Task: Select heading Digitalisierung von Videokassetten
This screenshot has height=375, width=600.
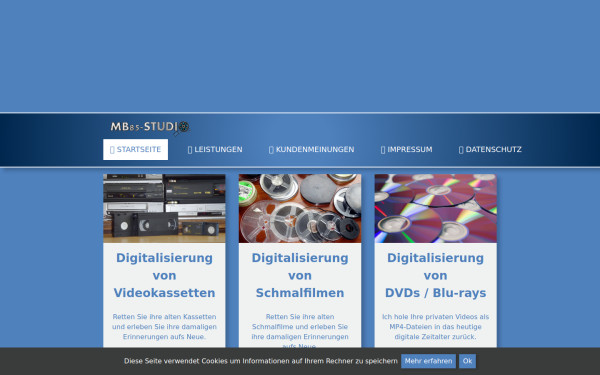Action: (164, 276)
